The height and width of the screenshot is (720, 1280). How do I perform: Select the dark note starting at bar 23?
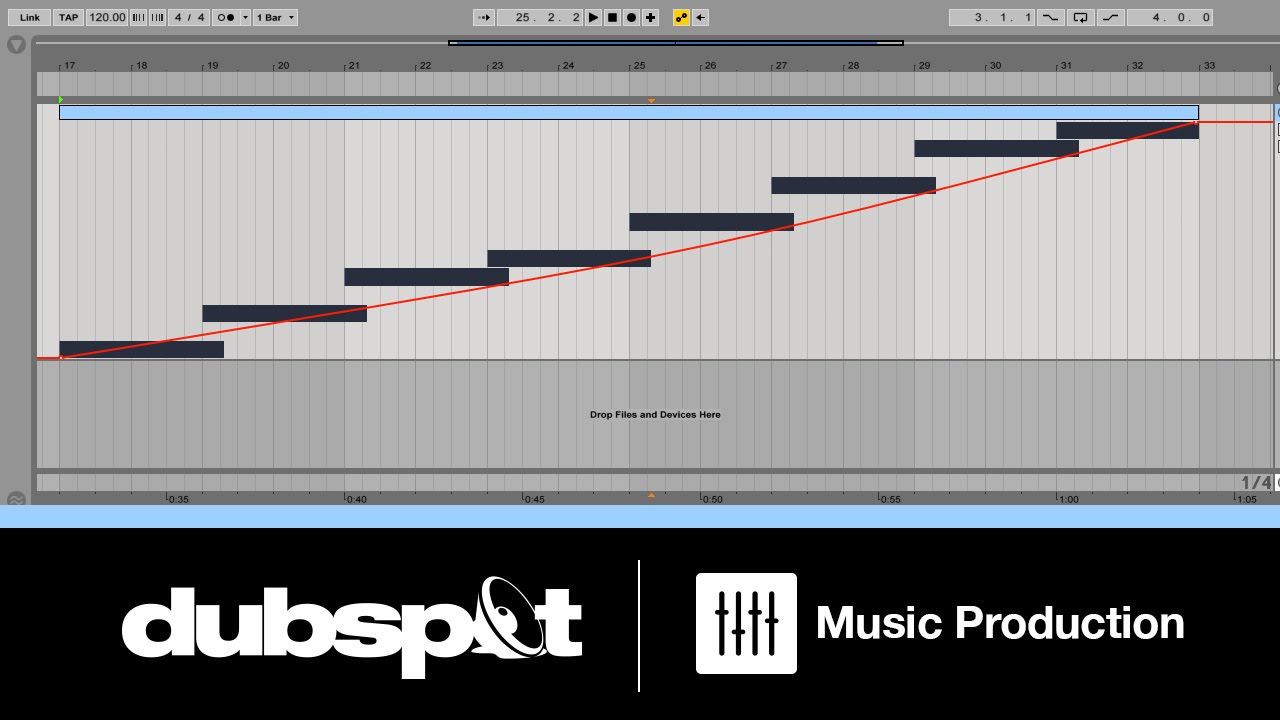click(569, 258)
